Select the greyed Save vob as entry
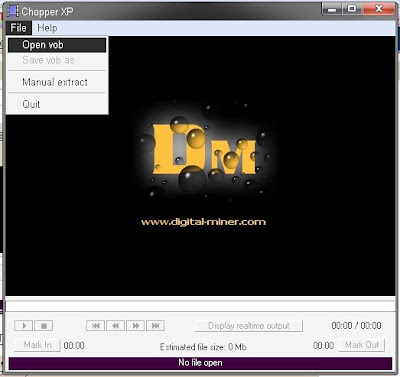This screenshot has height=377, width=400. 57,60
